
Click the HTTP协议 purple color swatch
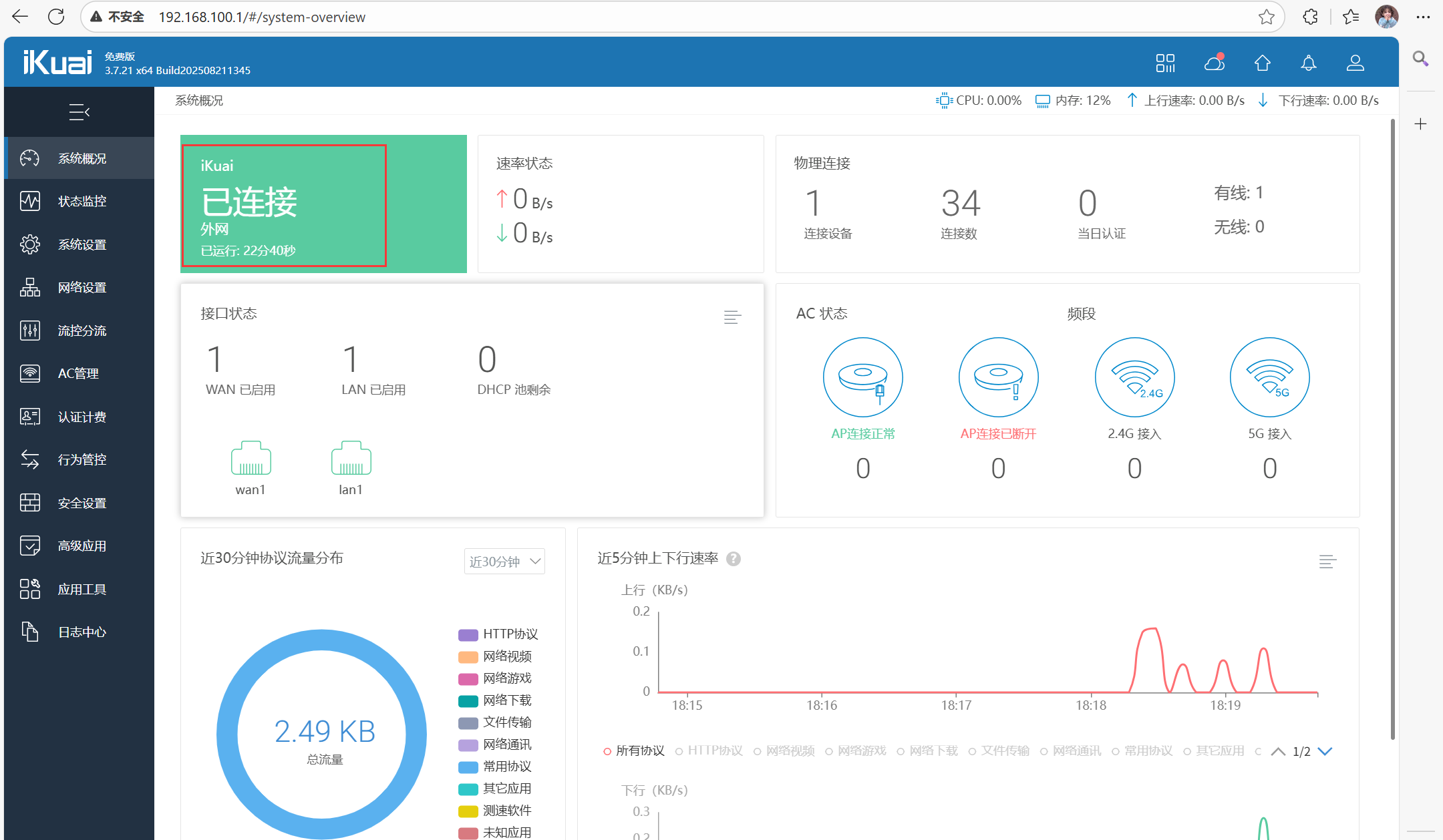(x=468, y=634)
